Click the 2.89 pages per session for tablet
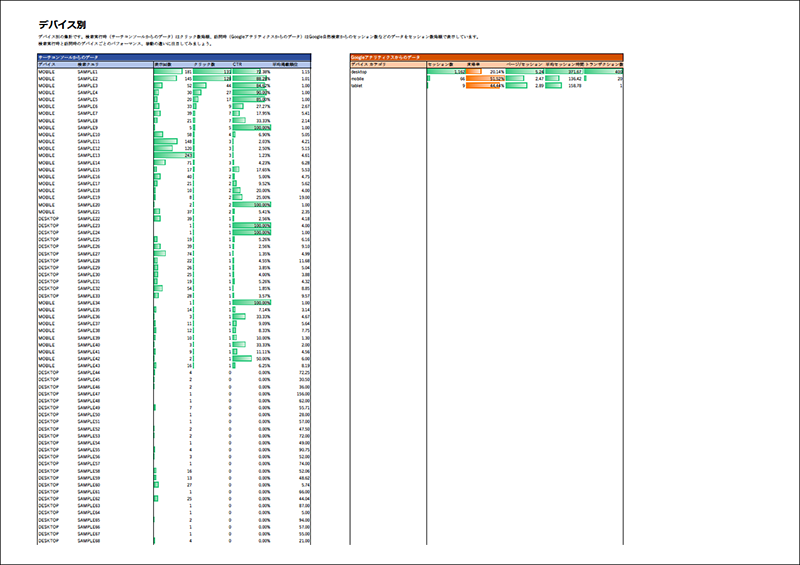This screenshot has width=800, height=565. click(539, 86)
